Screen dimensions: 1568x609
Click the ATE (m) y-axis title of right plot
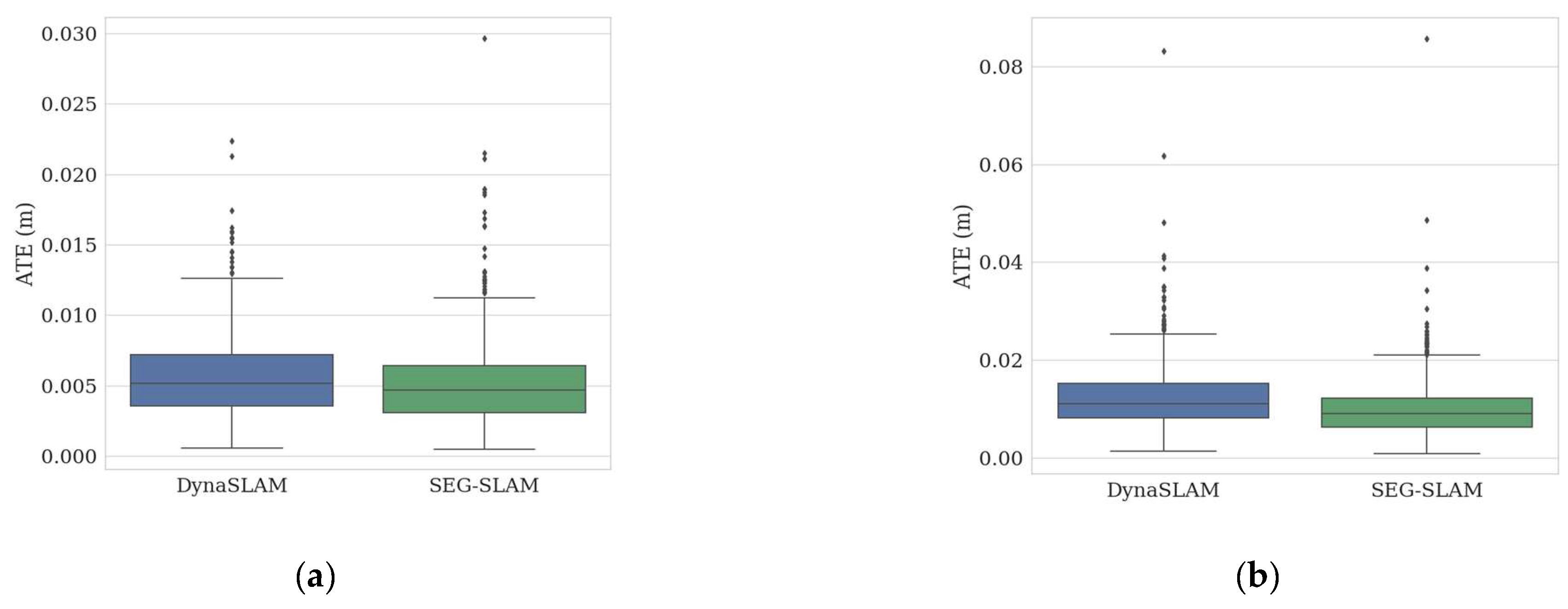963,247
